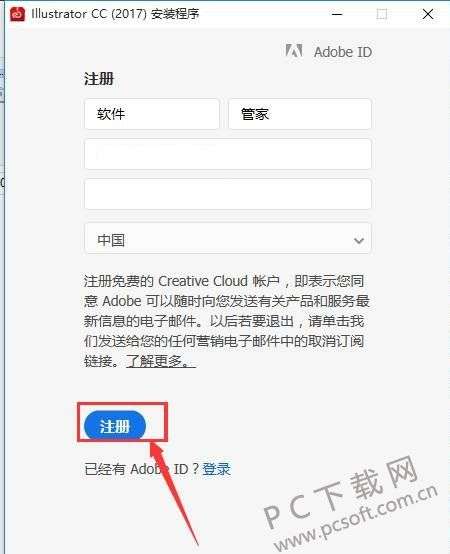Click the 已经有 Adobe ID? text
This screenshot has height=554, width=450.
tap(142, 469)
